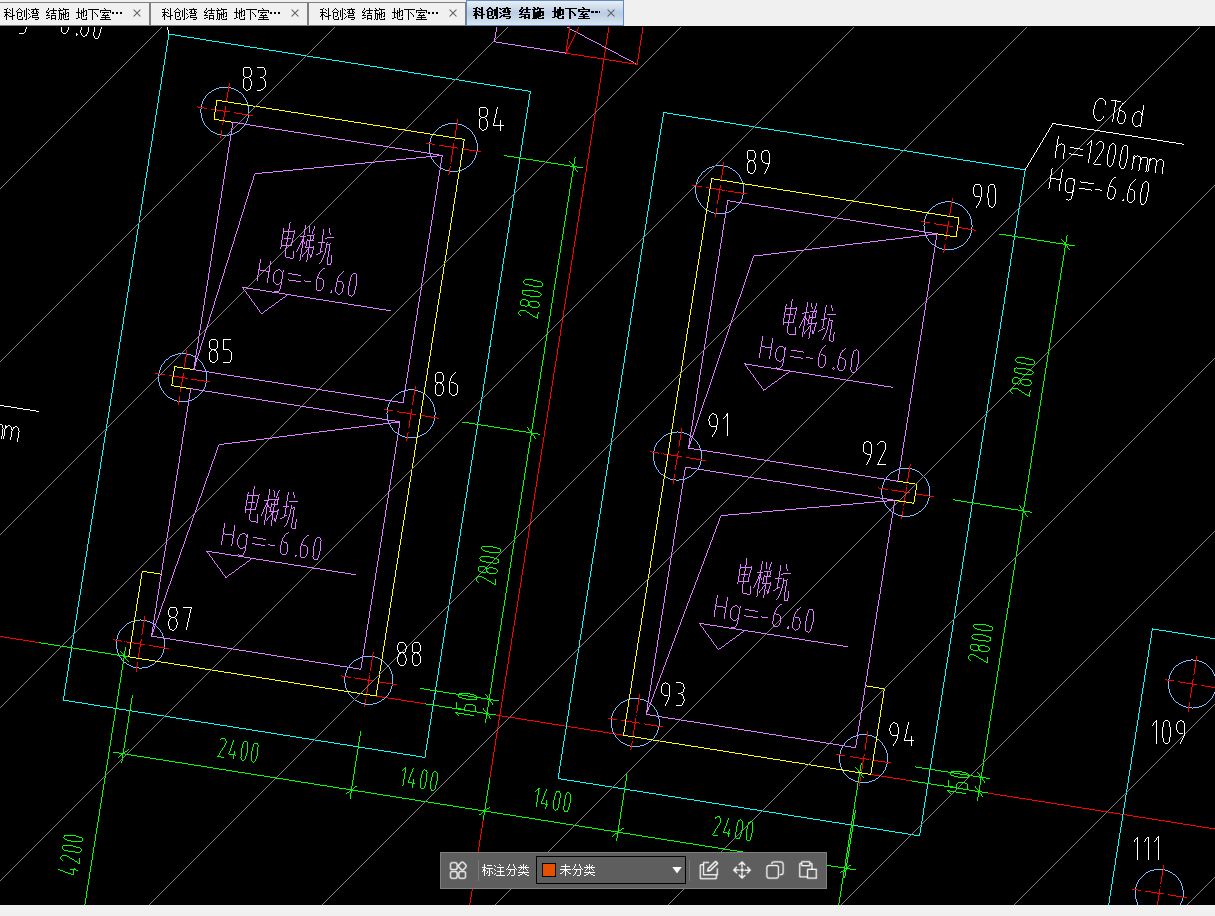Image resolution: width=1215 pixels, height=916 pixels.
Task: Close the active bold drawing tab
Action: 611,13
